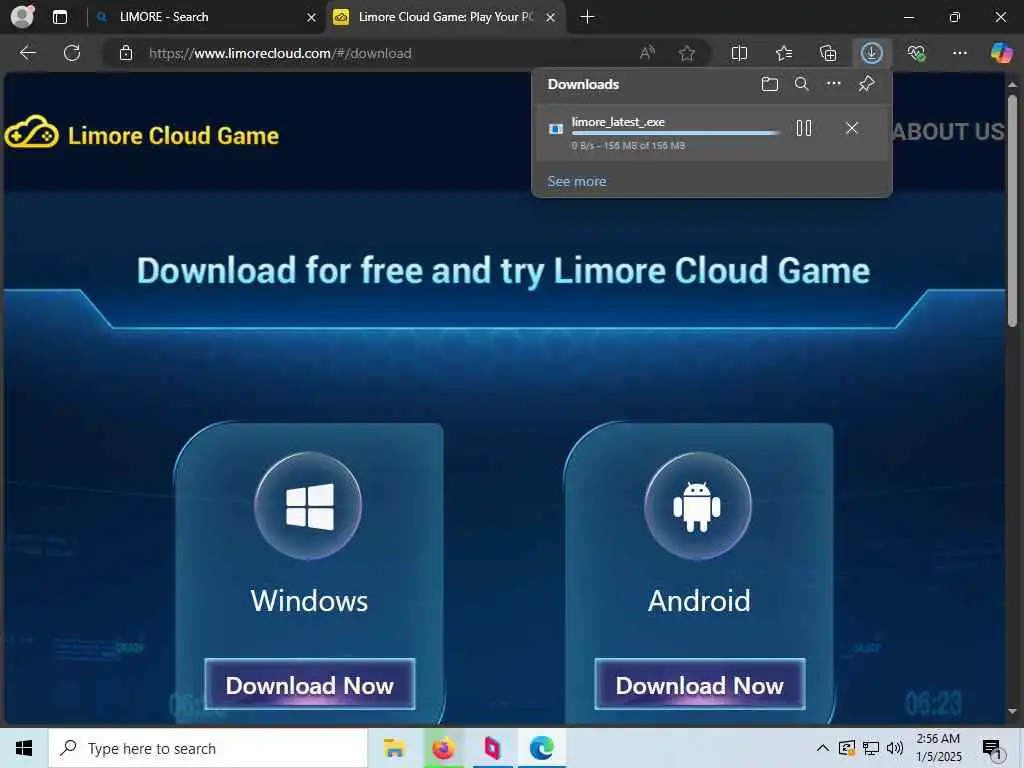Cancel the limore_latest_.exe download
This screenshot has width=1024, height=768.
852,128
